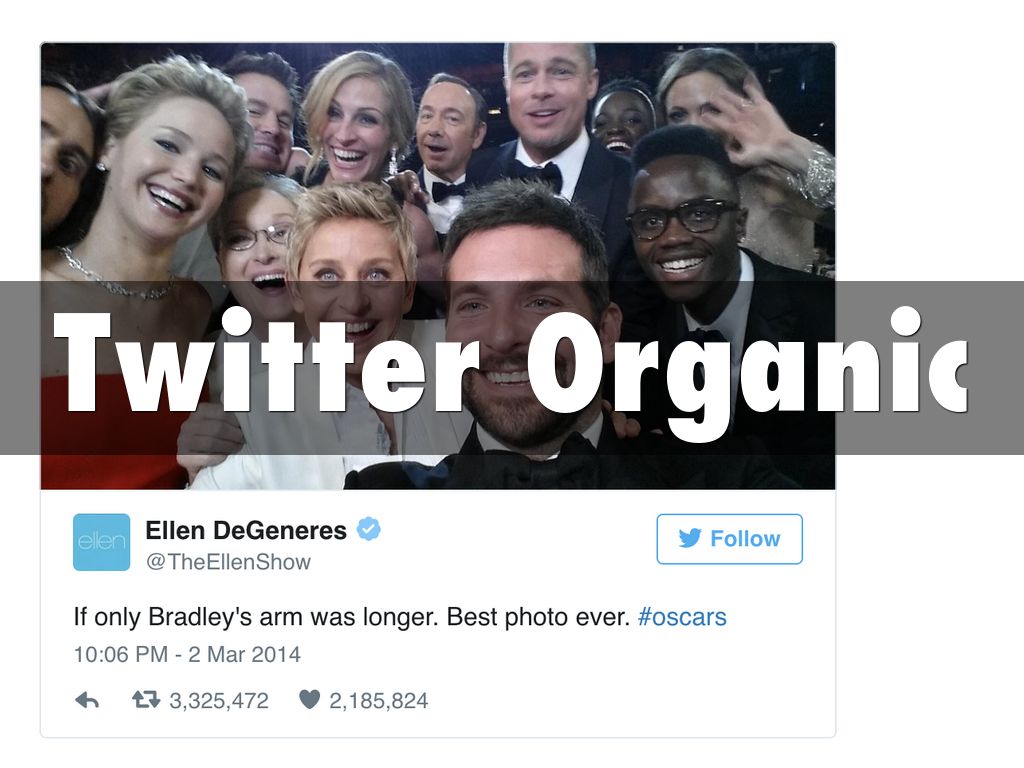The width and height of the screenshot is (1024, 768).
Task: Click the waving hand in the photo
Action: (764, 128)
